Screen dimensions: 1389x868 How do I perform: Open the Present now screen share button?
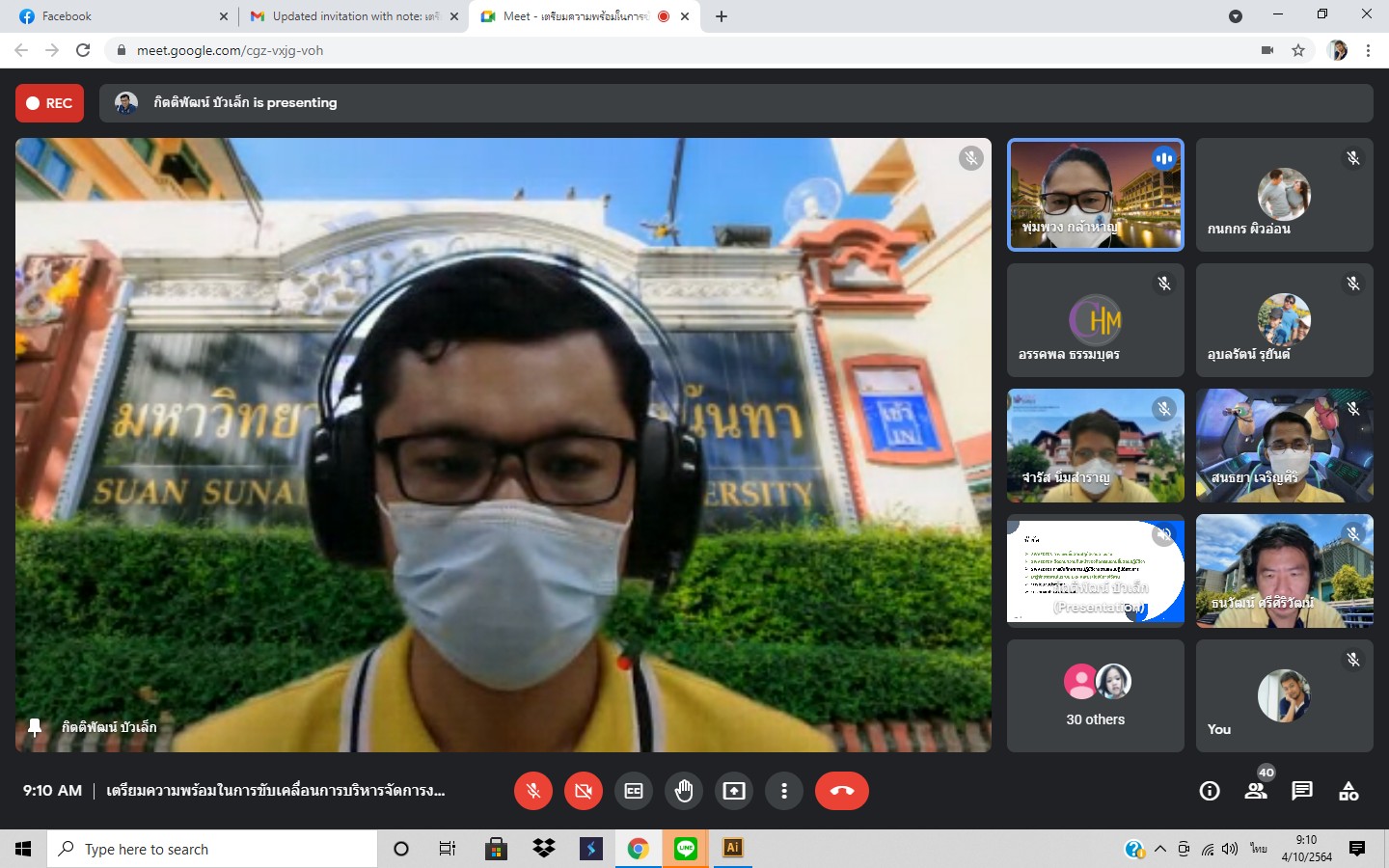coord(734,791)
